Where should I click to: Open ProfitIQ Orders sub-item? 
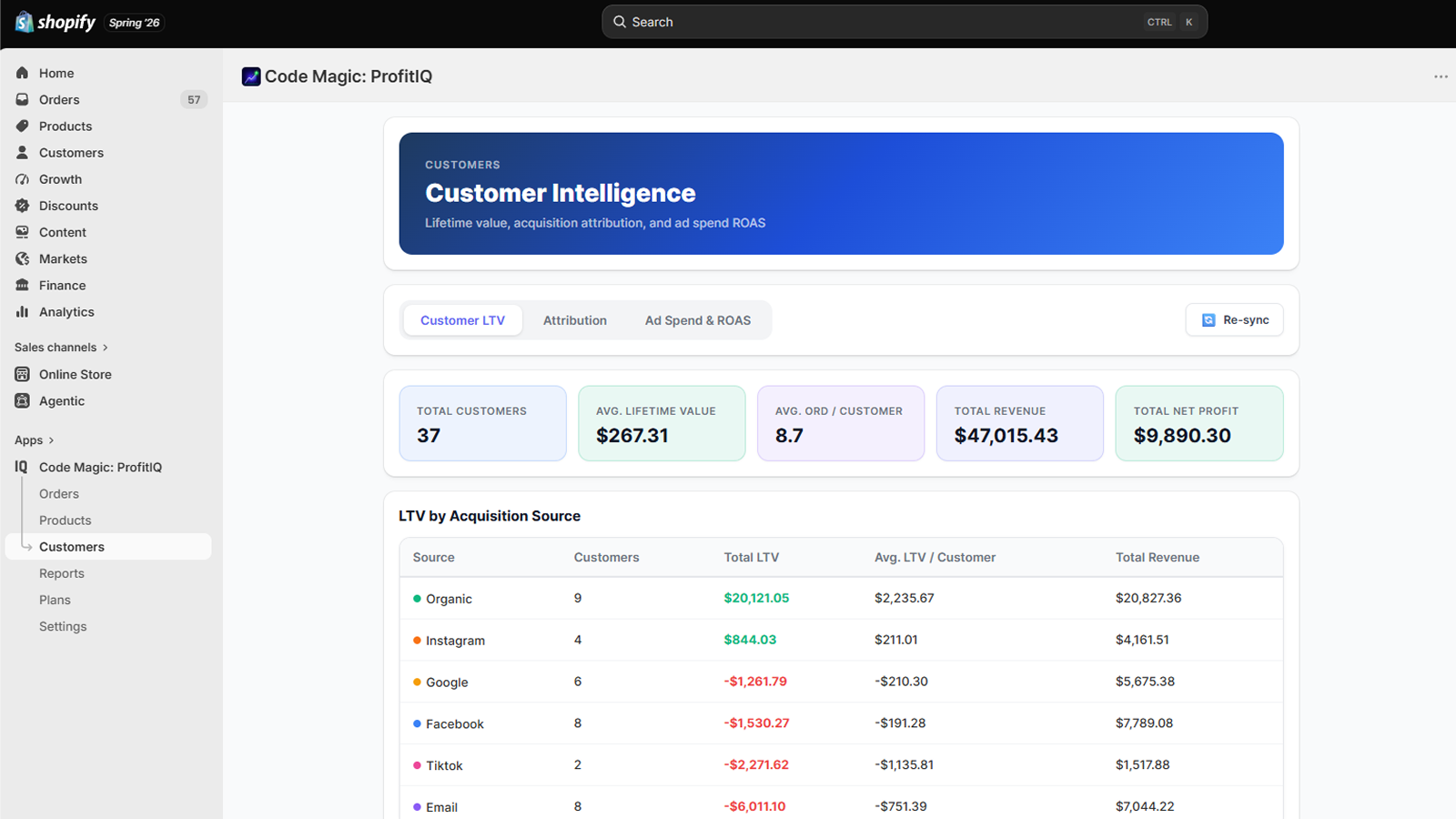59,493
